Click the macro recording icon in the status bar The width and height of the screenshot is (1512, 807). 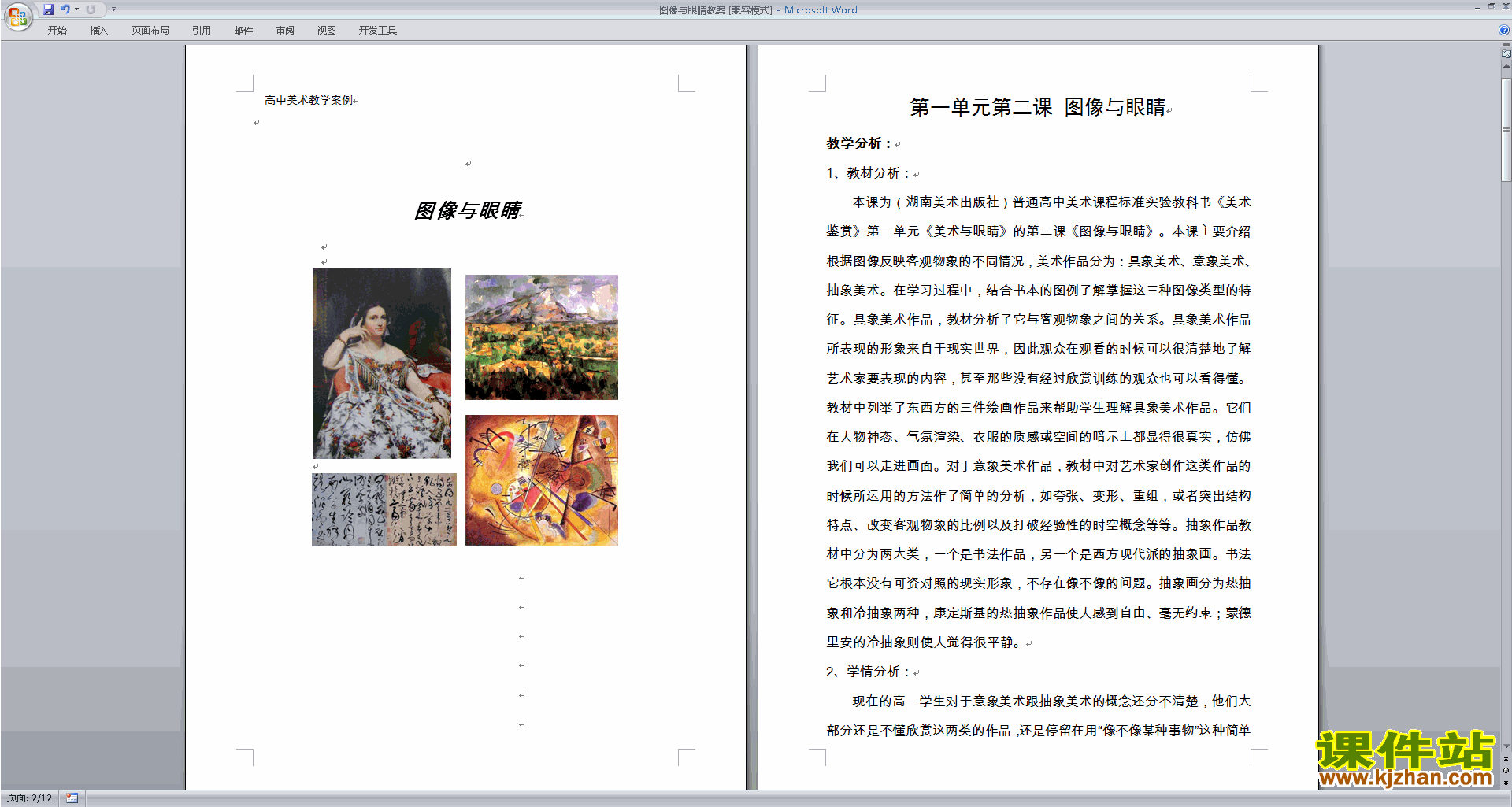pos(72,798)
